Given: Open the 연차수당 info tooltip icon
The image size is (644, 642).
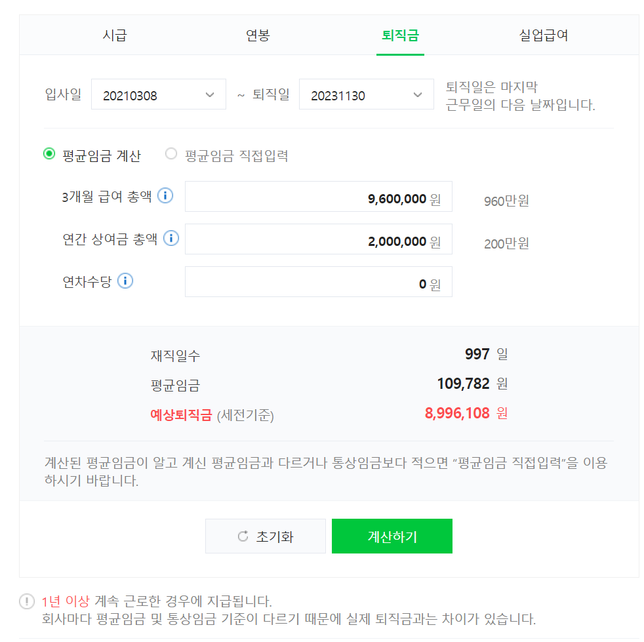Looking at the screenshot, I should [125, 281].
